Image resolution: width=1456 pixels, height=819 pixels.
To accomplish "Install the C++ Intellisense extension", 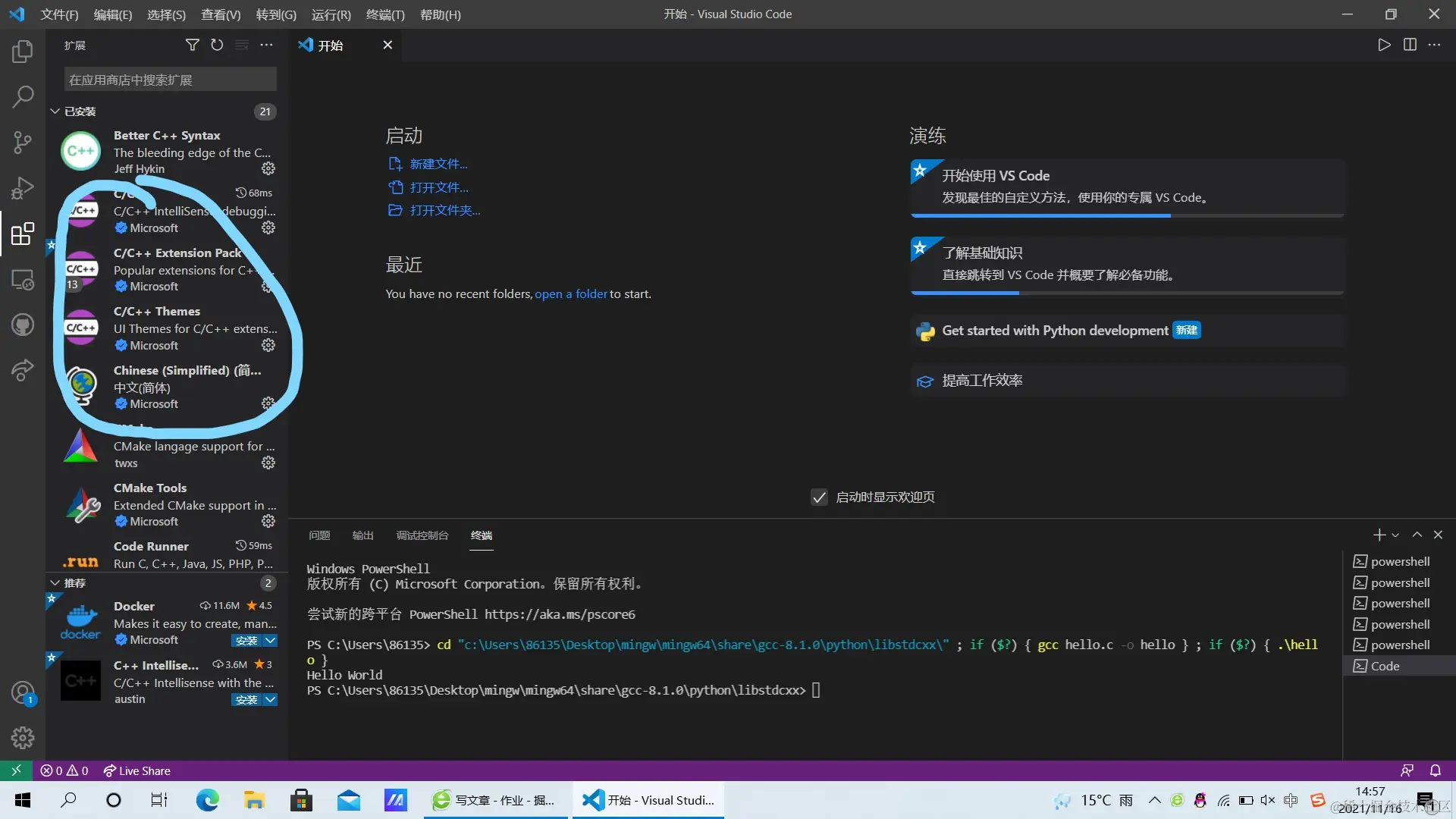I will point(246,700).
